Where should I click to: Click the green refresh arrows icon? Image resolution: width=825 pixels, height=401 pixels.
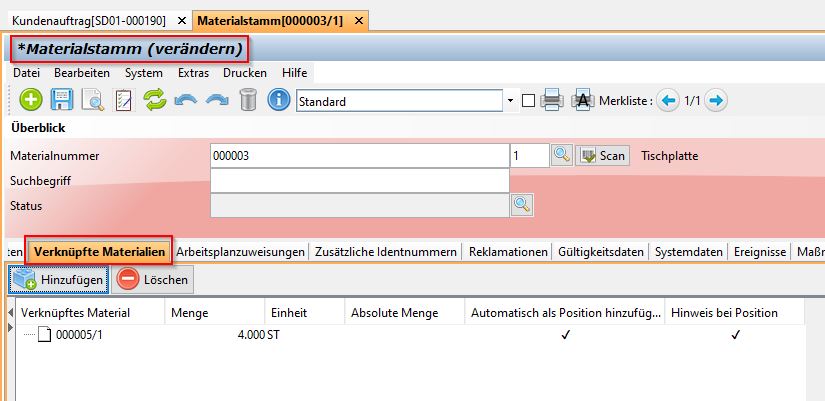pos(154,100)
